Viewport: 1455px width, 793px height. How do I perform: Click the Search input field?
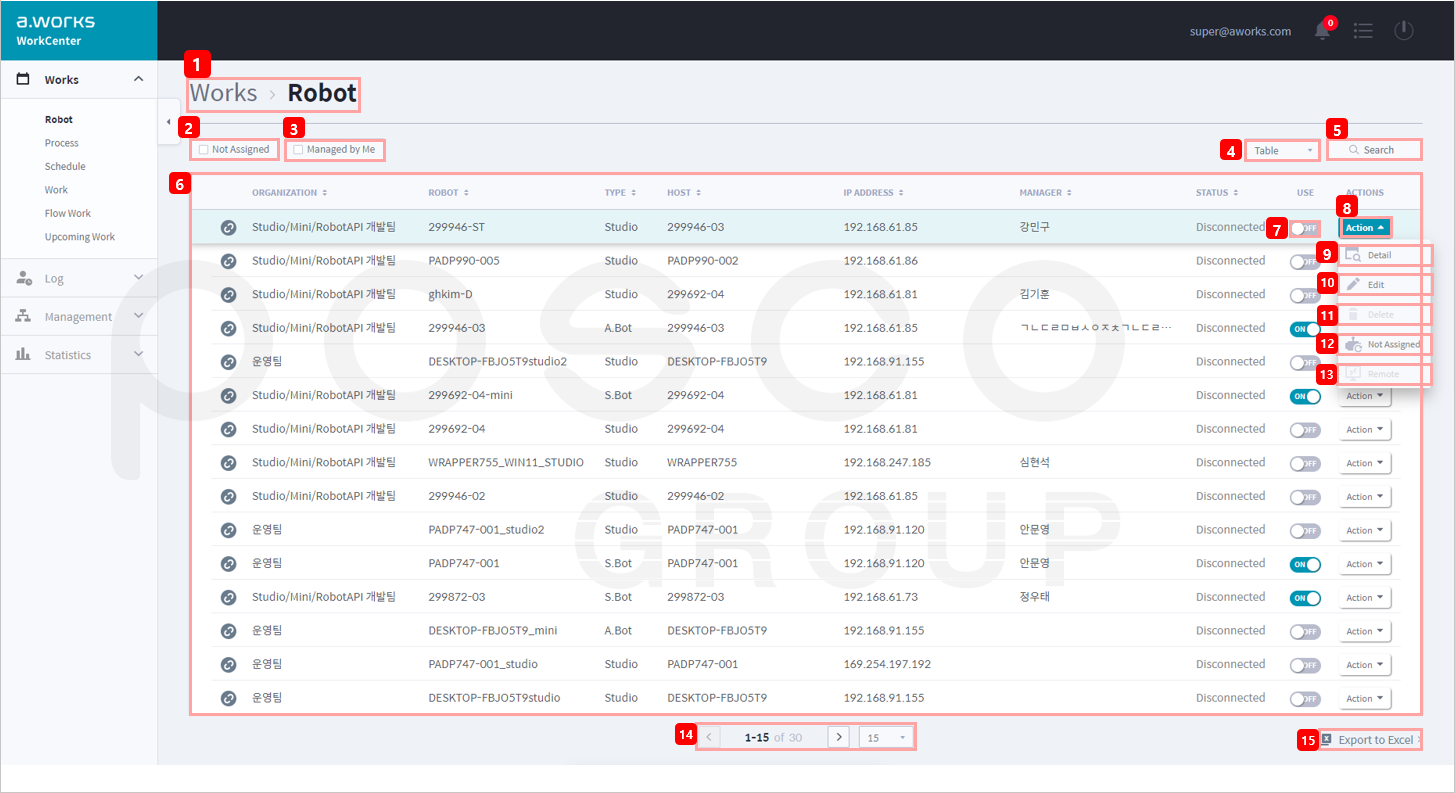pos(1375,150)
